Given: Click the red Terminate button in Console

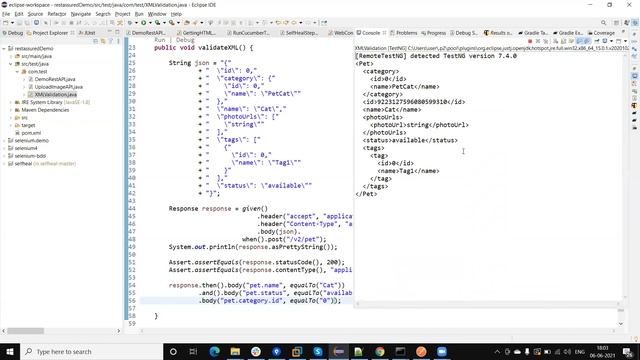Looking at the screenshot, I should pyautogui.click(x=530, y=41).
